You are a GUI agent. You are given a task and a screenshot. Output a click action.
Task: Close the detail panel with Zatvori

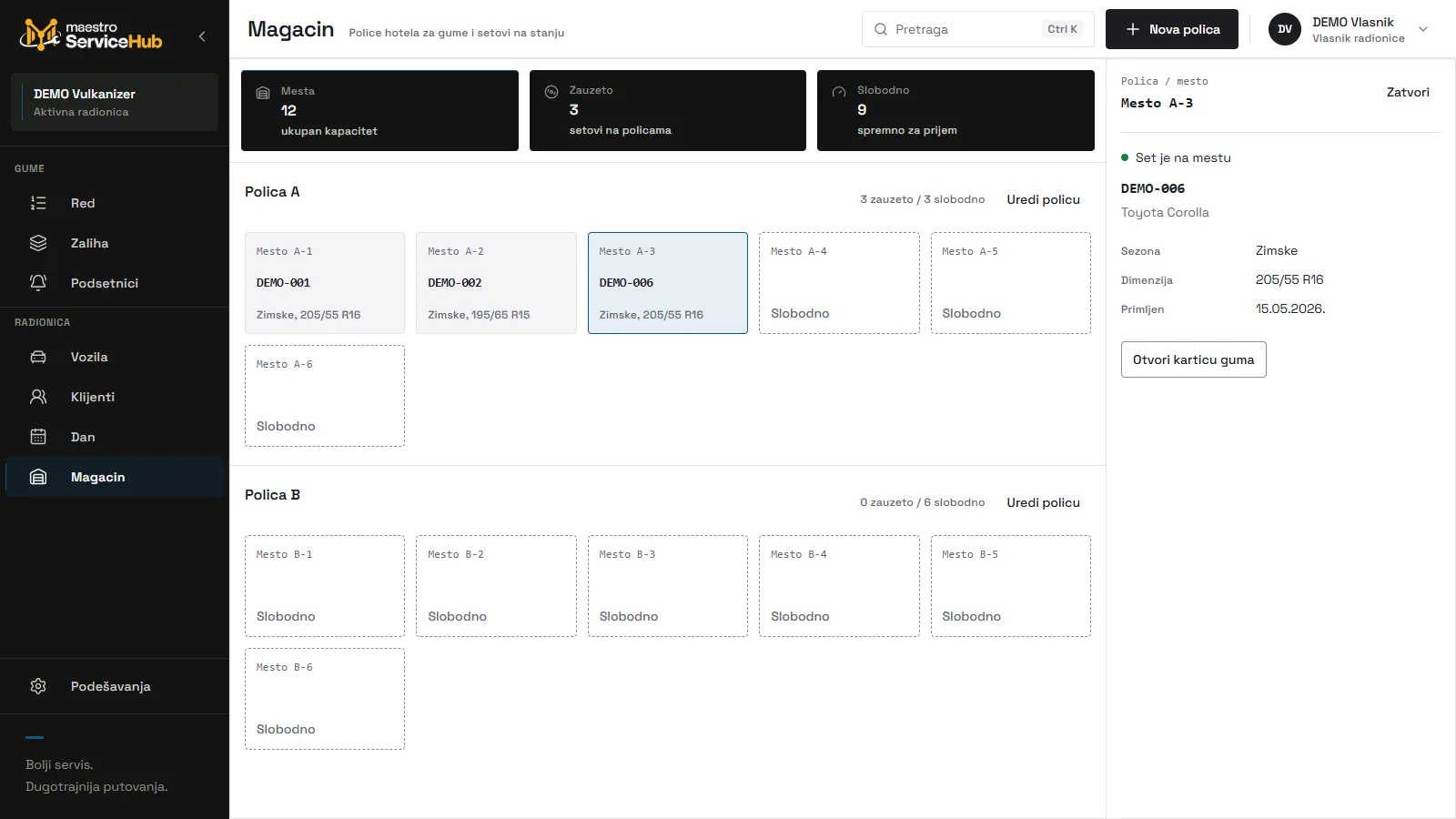1408,92
